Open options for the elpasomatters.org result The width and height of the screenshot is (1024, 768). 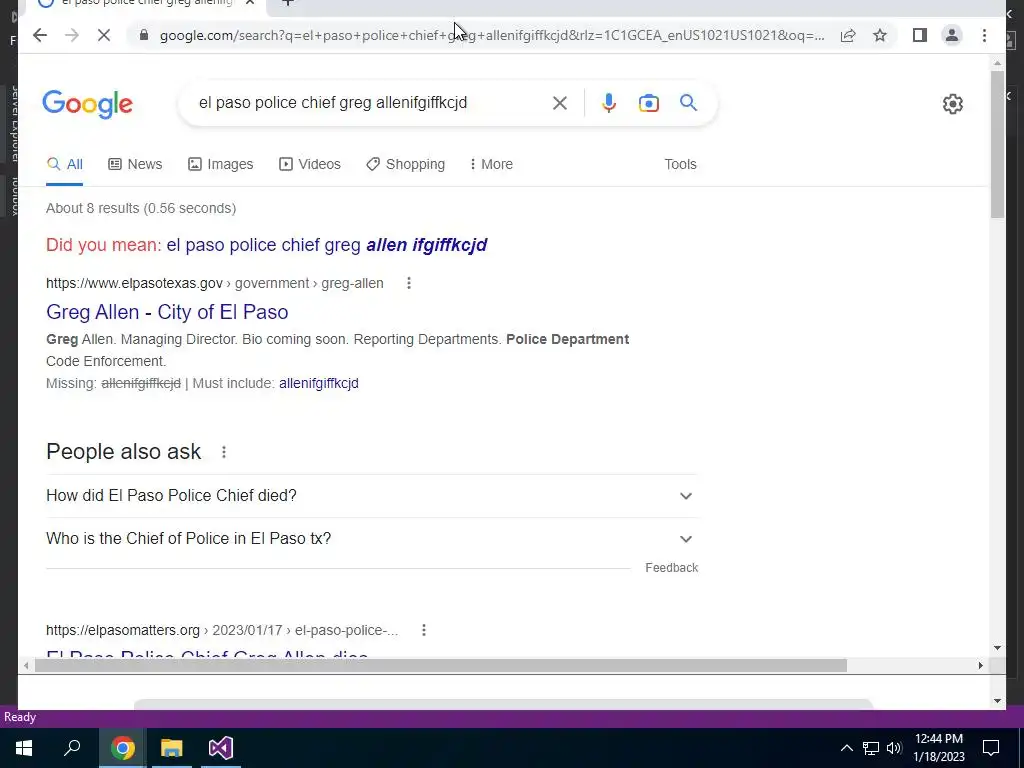coord(424,630)
